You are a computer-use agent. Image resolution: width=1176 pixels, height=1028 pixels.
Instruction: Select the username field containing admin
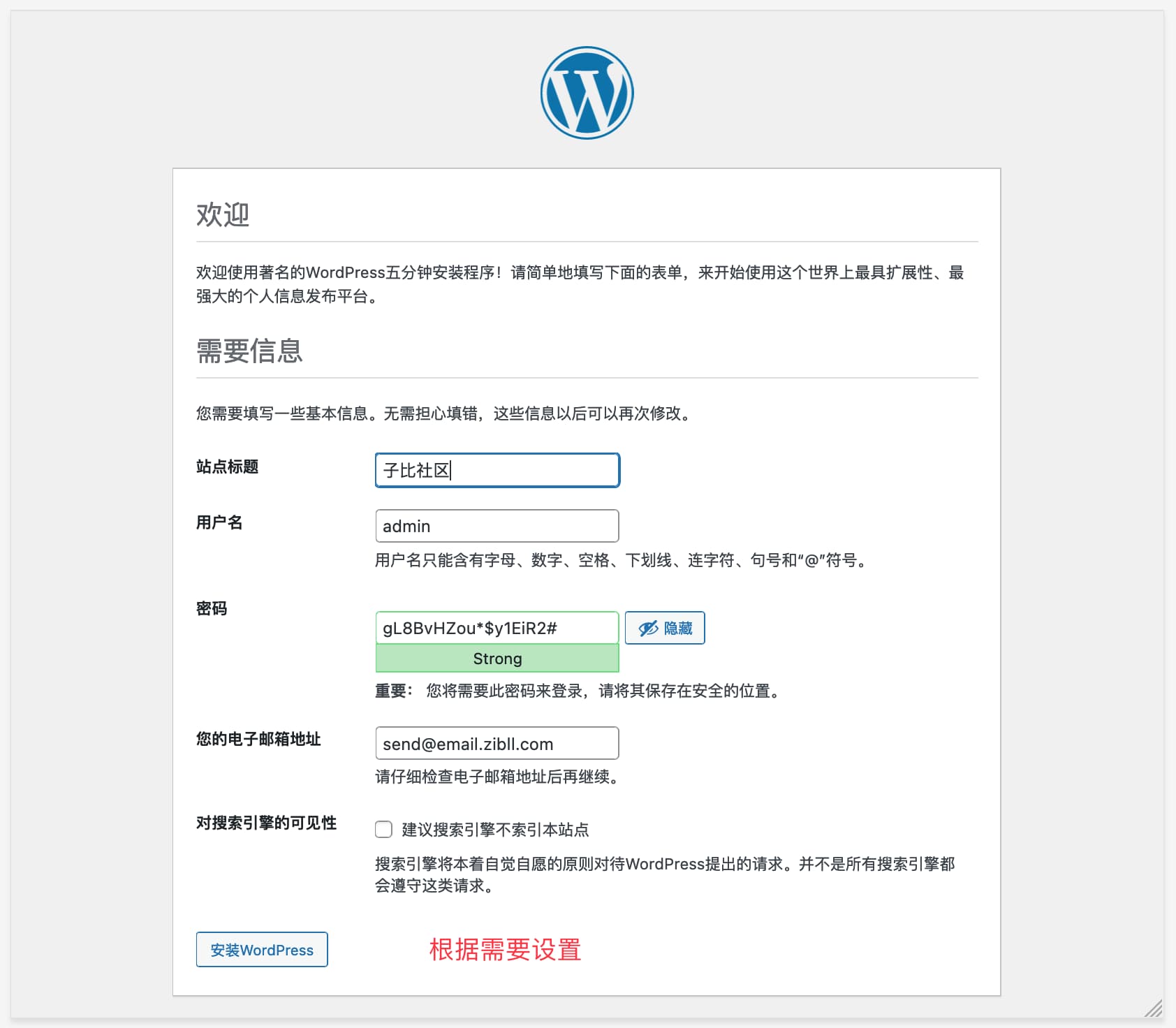[497, 525]
